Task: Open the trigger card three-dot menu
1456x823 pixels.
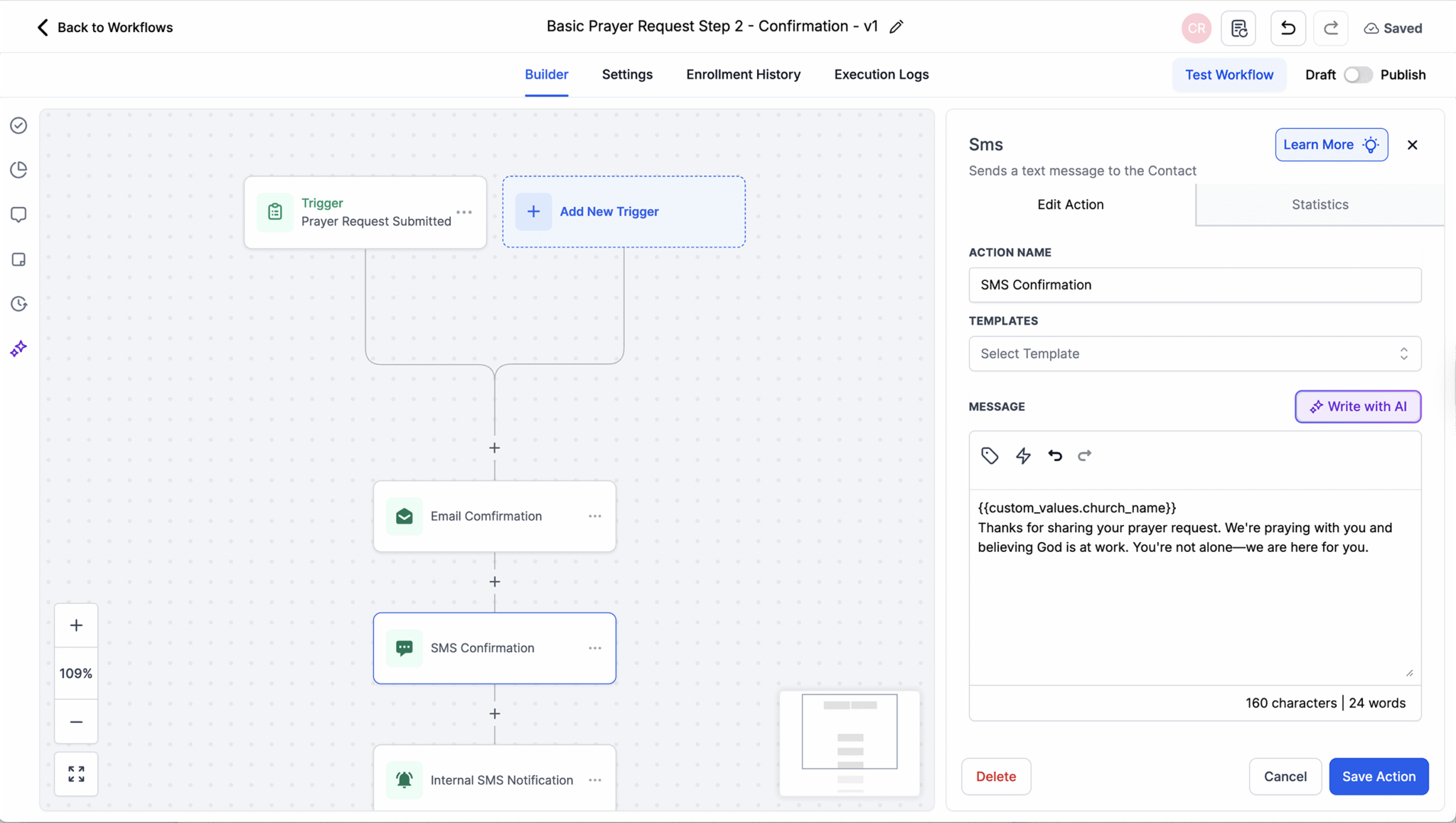Action: click(x=464, y=212)
